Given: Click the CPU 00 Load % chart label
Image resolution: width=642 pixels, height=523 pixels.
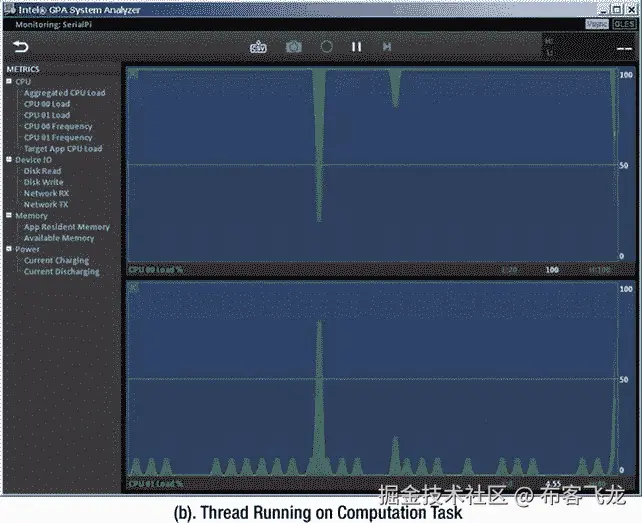Looking at the screenshot, I should click(156, 270).
